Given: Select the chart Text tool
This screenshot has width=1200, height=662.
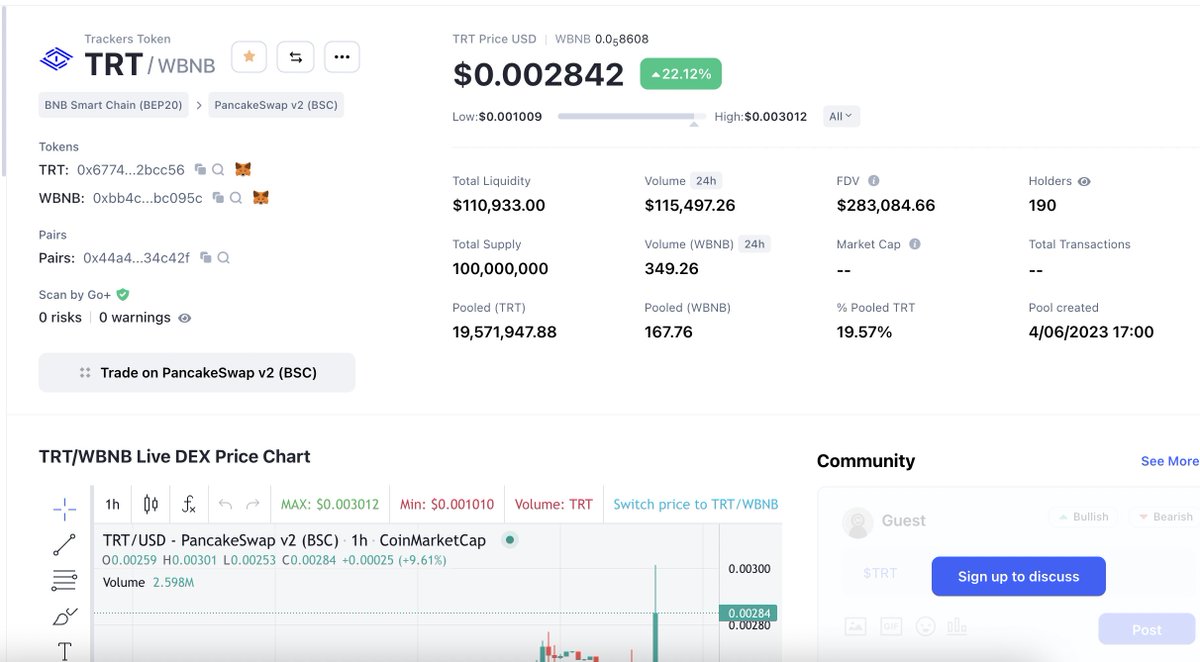Looking at the screenshot, I should 64,651.
